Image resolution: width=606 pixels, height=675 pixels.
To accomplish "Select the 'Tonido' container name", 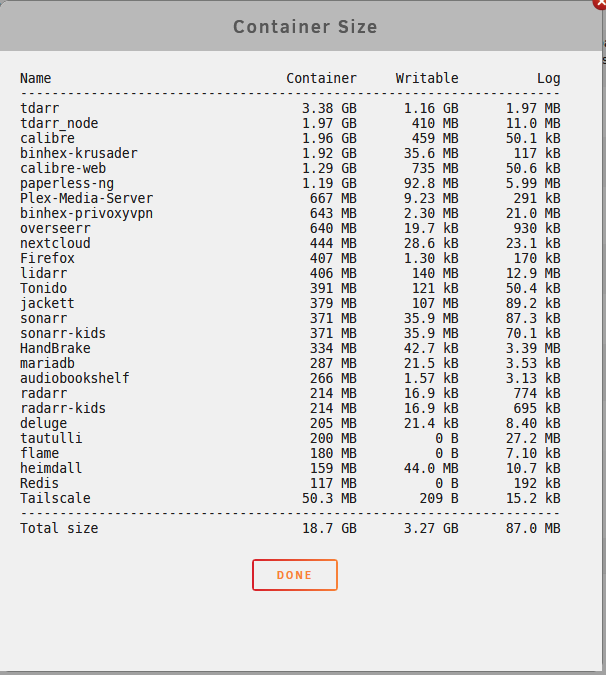I will pyautogui.click(x=43, y=288).
